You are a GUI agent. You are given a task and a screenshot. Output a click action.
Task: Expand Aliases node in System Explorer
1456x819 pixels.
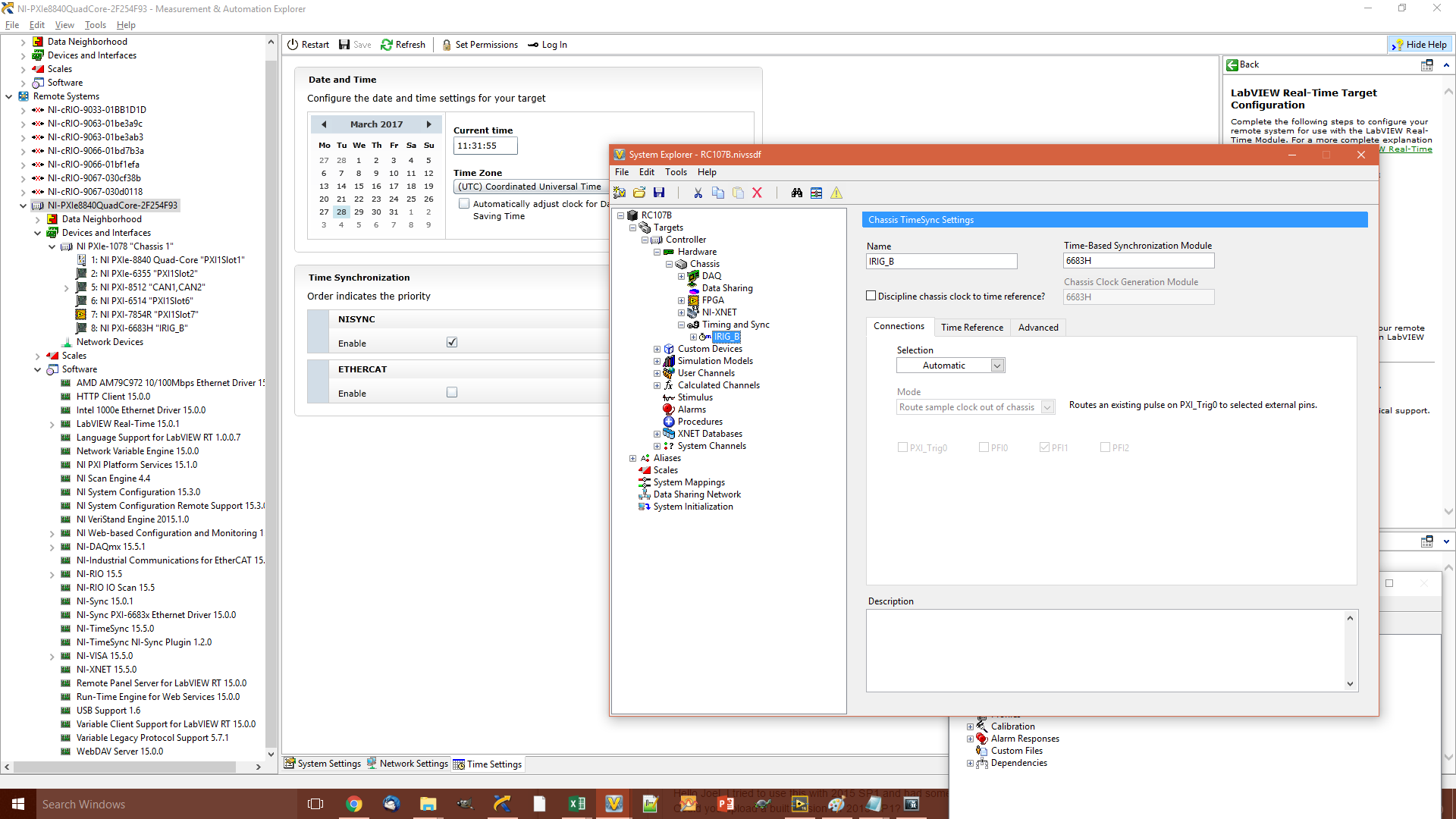[632, 458]
